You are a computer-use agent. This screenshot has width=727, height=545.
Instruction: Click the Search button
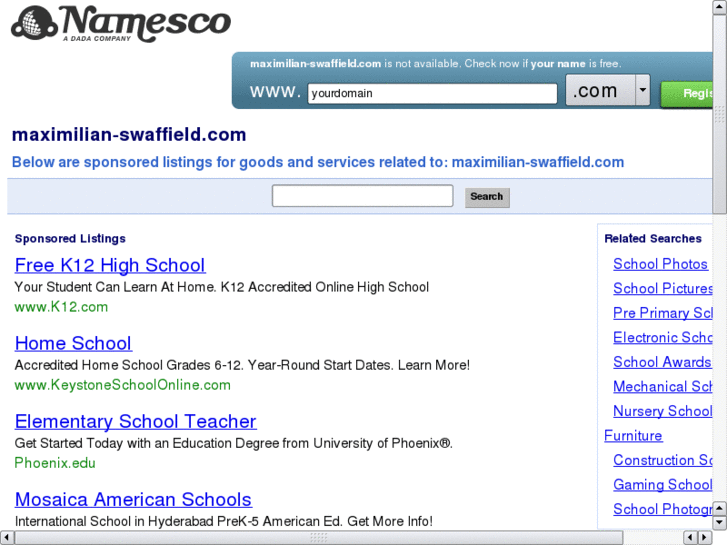(x=487, y=197)
